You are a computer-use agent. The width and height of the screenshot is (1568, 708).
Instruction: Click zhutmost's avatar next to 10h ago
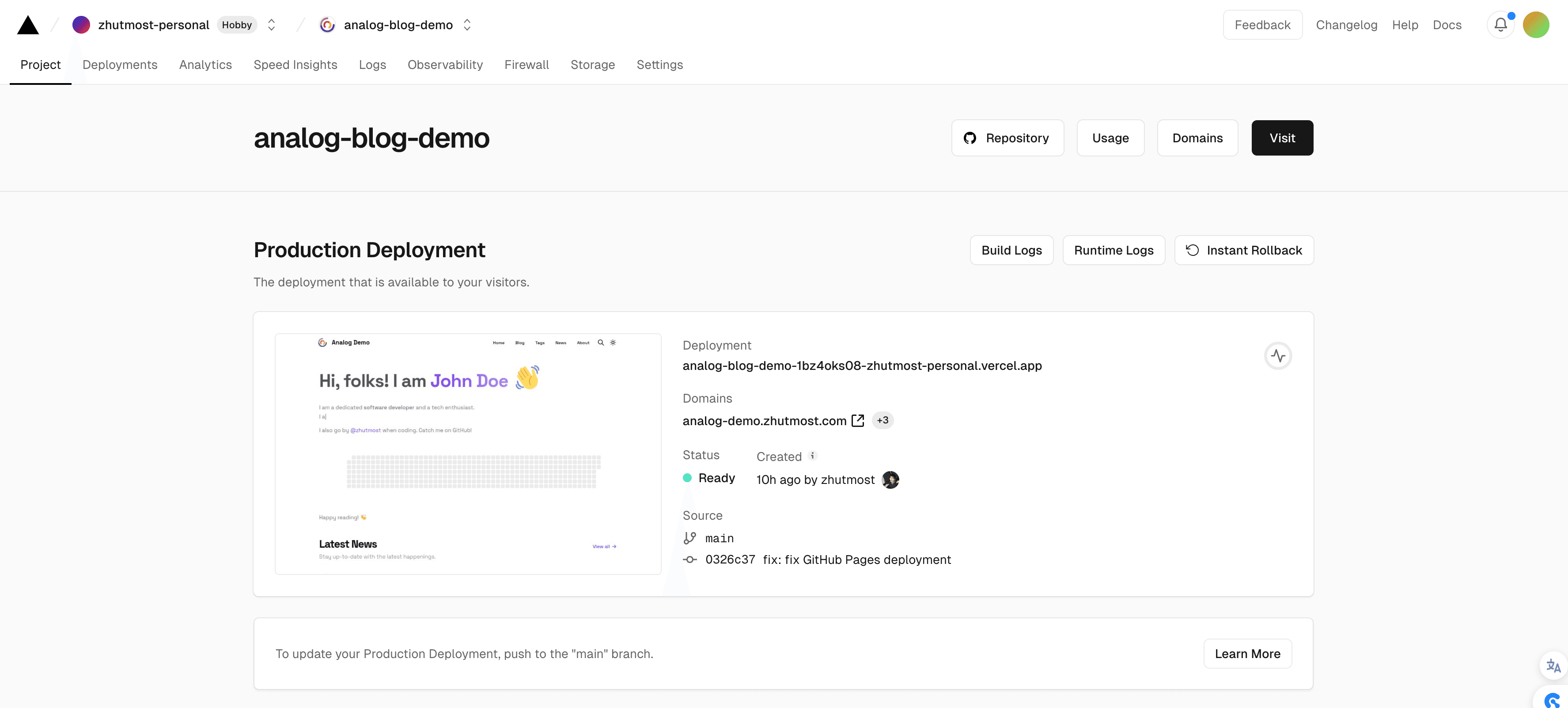pyautogui.click(x=890, y=480)
